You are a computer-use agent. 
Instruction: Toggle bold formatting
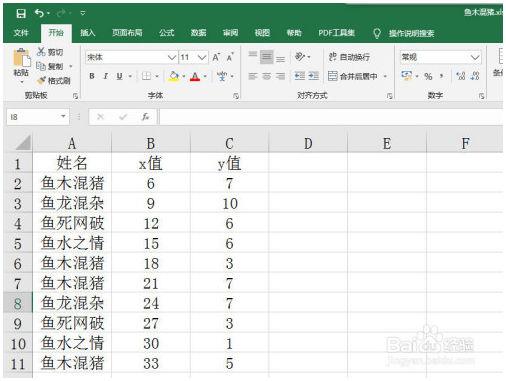(92, 76)
